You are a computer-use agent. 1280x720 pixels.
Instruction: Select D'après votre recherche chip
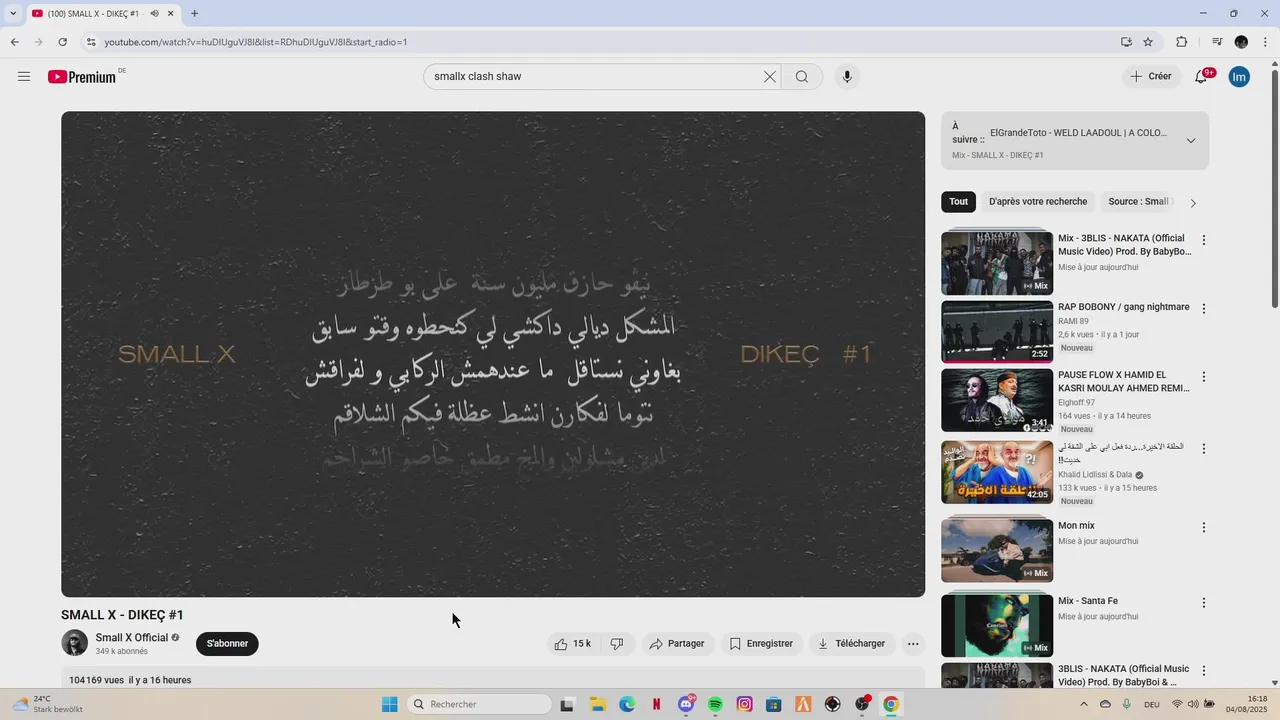click(x=1038, y=202)
